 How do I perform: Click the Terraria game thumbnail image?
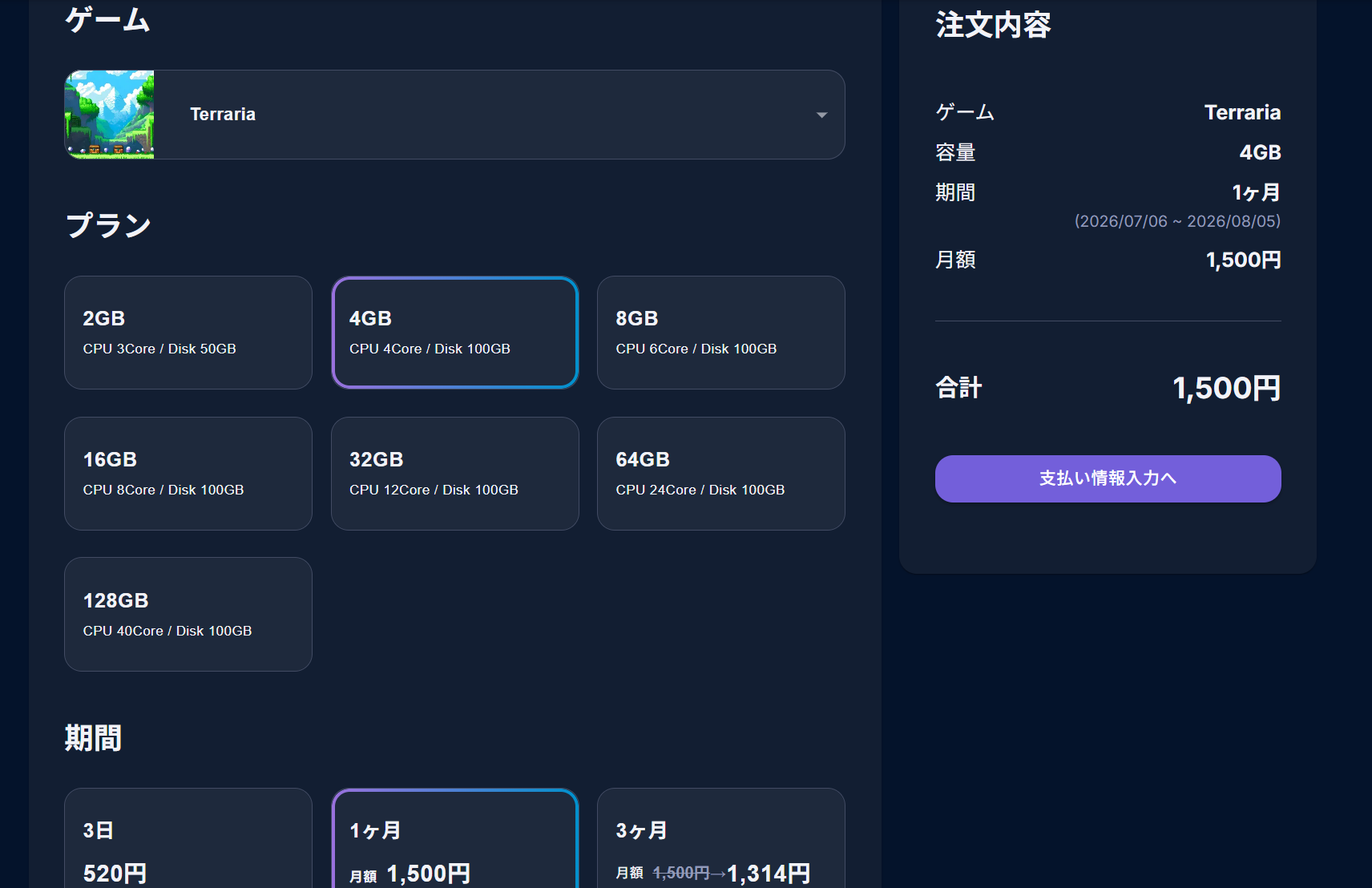point(109,115)
